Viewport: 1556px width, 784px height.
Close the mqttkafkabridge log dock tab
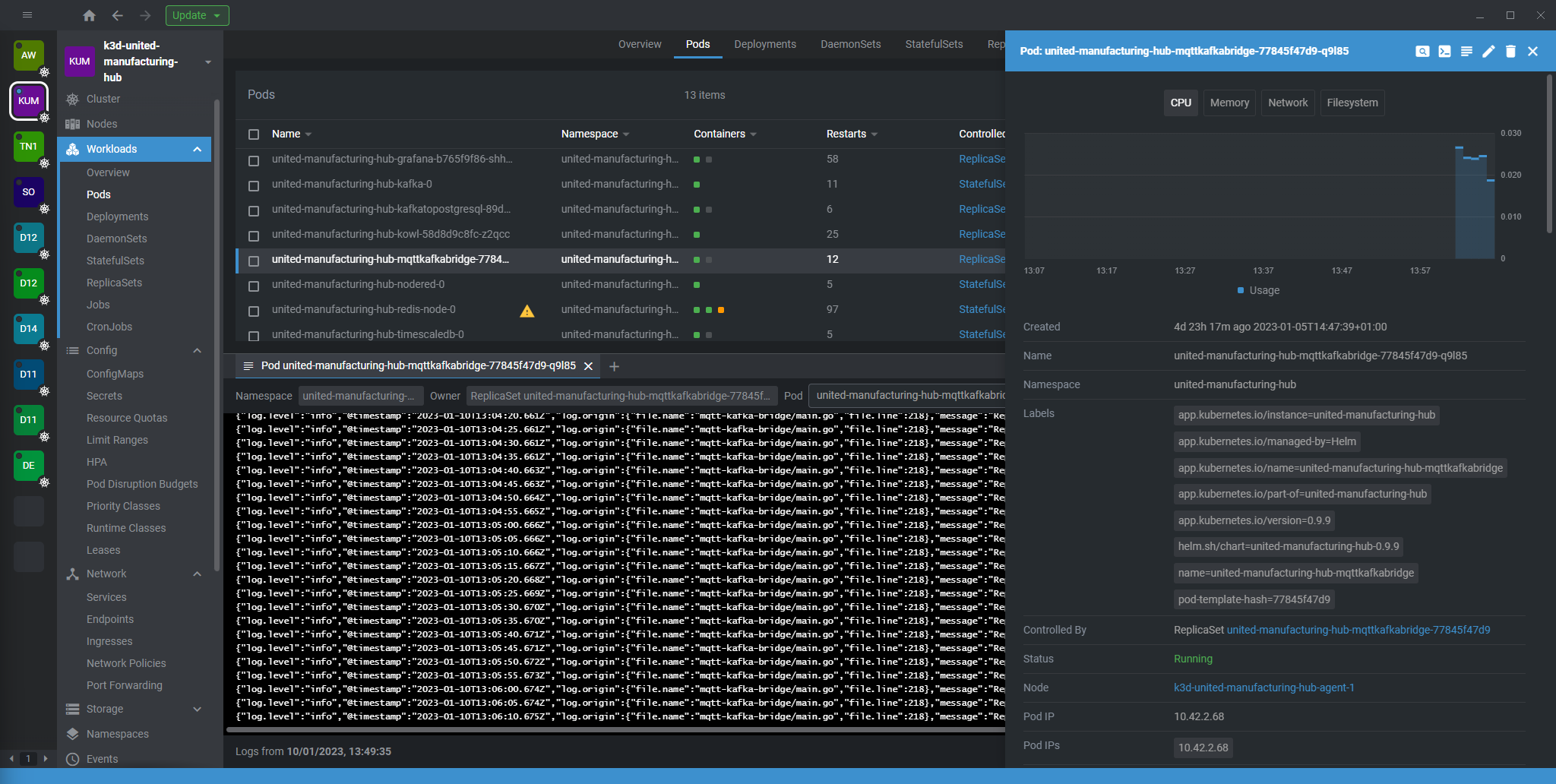[x=588, y=366]
